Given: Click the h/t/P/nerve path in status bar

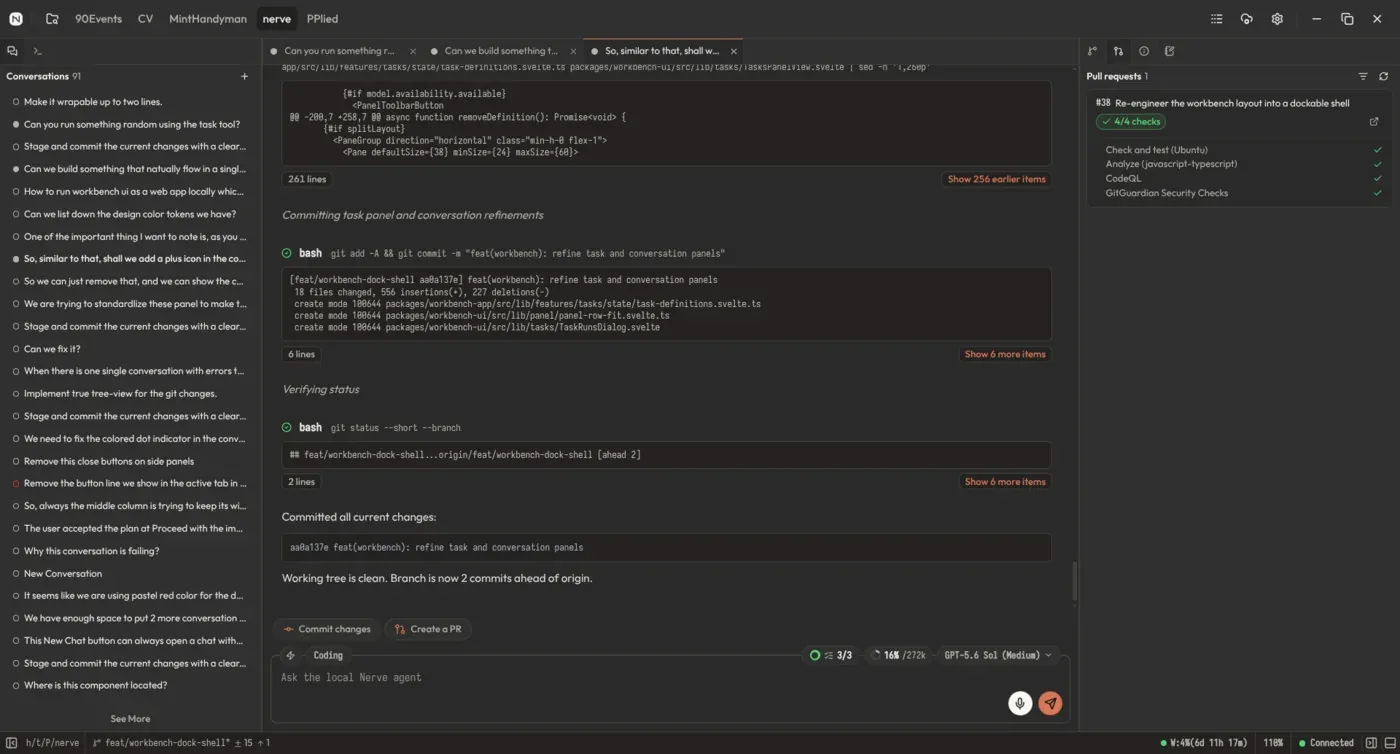Looking at the screenshot, I should pyautogui.click(x=53, y=743).
